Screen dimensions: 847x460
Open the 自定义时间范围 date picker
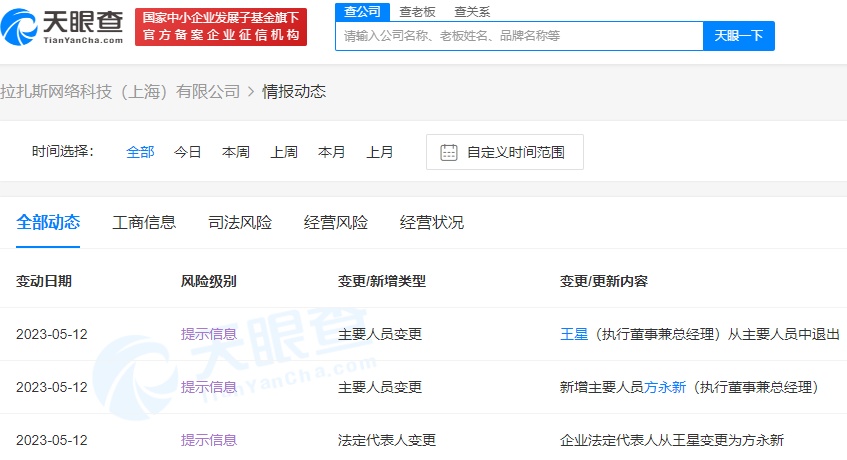pos(505,152)
